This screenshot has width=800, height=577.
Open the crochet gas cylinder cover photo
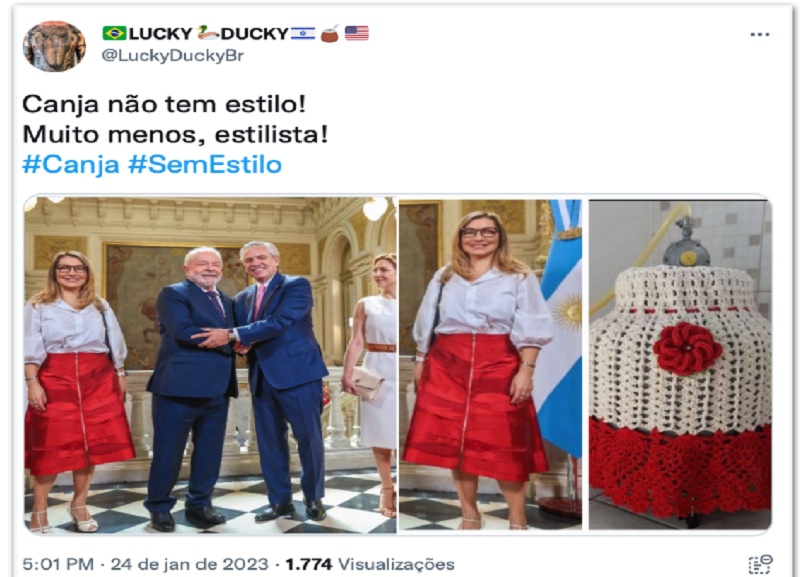(680, 365)
